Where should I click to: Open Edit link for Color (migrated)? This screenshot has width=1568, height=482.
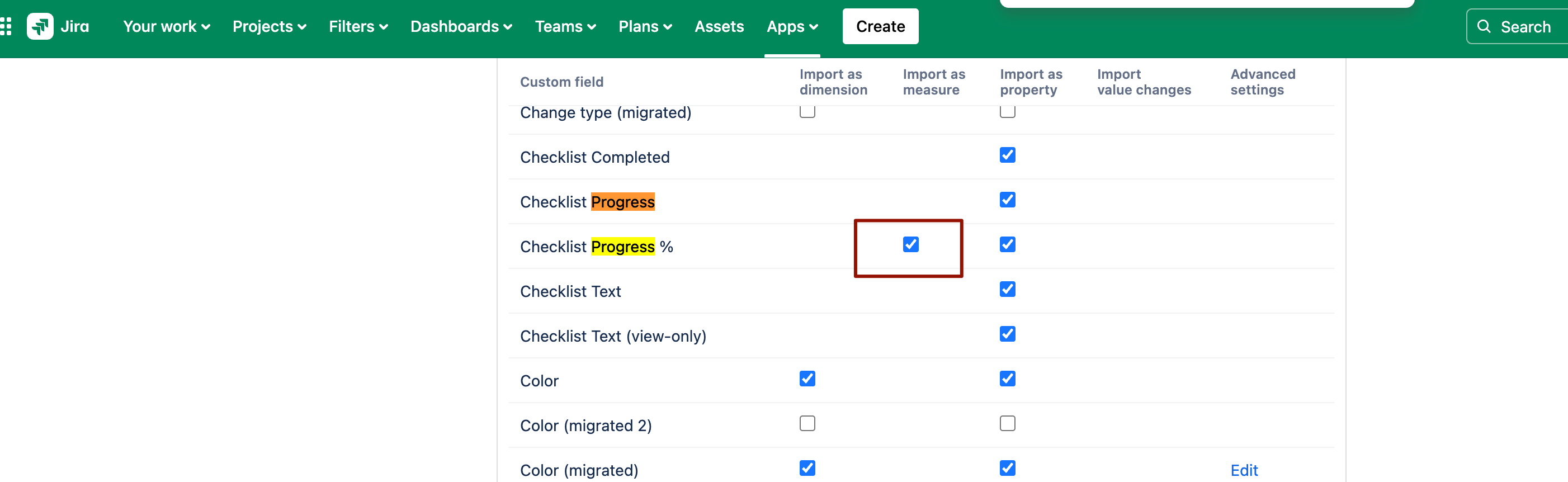(1244, 470)
